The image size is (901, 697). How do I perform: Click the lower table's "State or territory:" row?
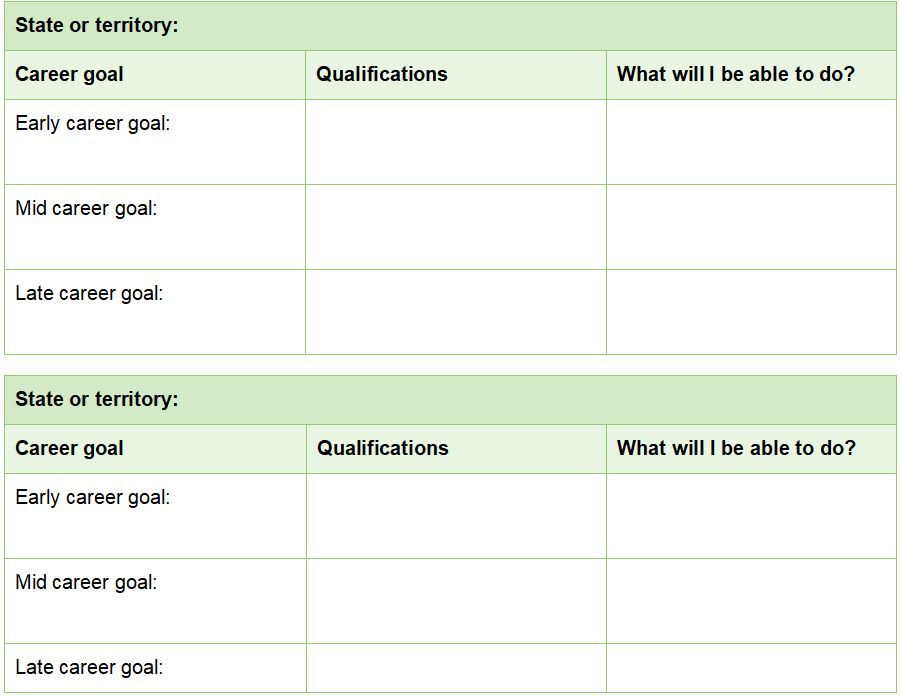point(450,400)
